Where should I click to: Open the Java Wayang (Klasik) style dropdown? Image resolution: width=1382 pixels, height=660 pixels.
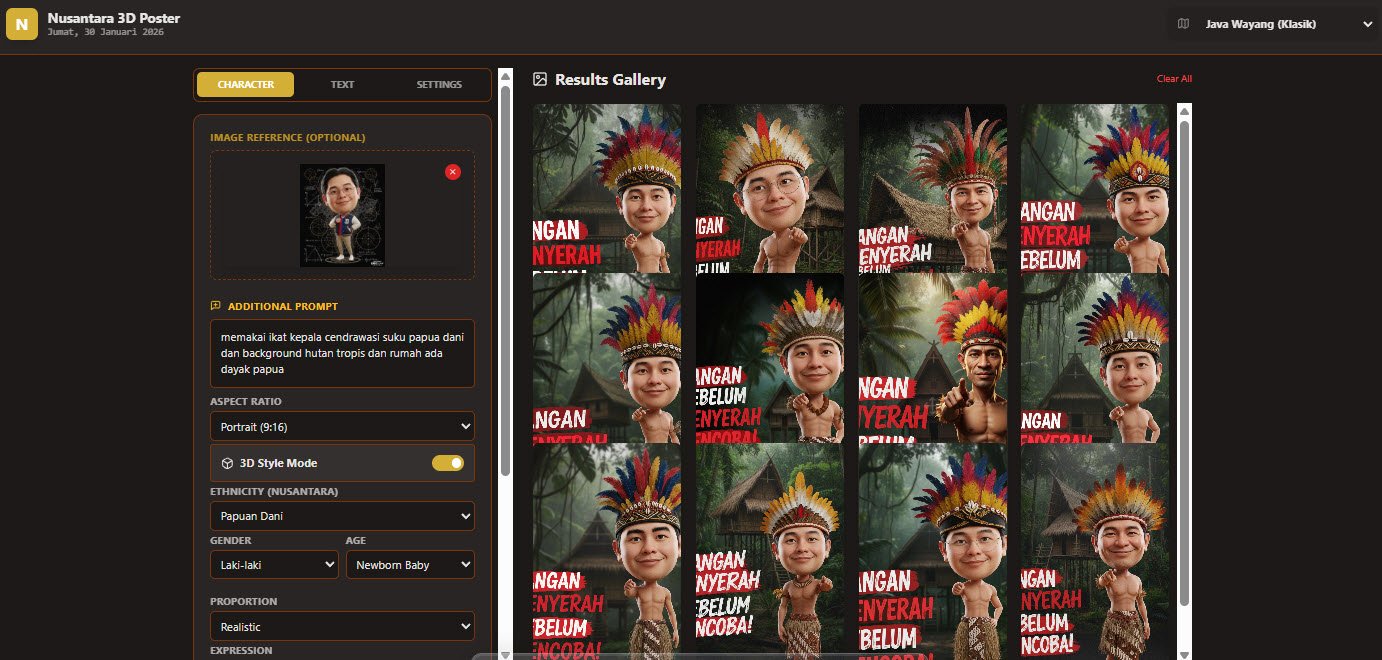(1273, 24)
